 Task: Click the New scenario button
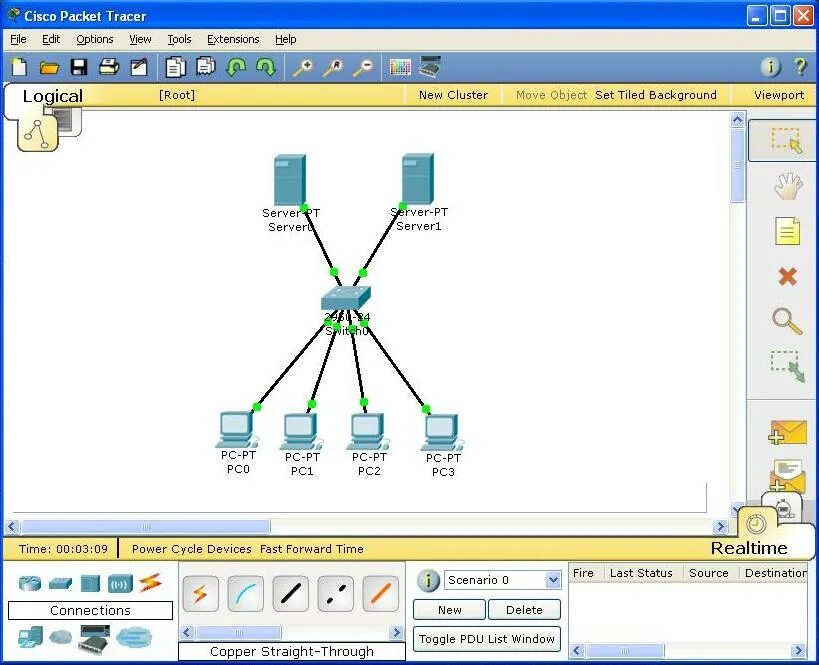pos(450,610)
